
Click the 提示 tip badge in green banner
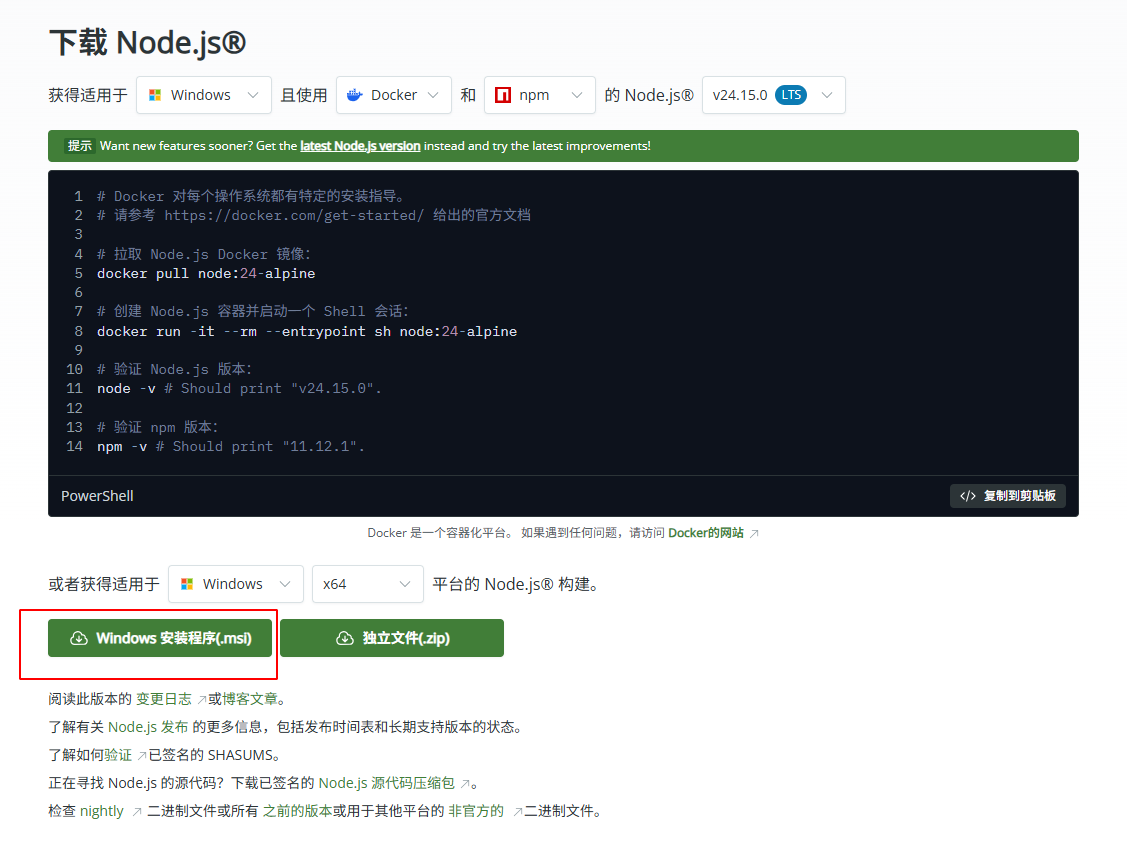(x=80, y=146)
